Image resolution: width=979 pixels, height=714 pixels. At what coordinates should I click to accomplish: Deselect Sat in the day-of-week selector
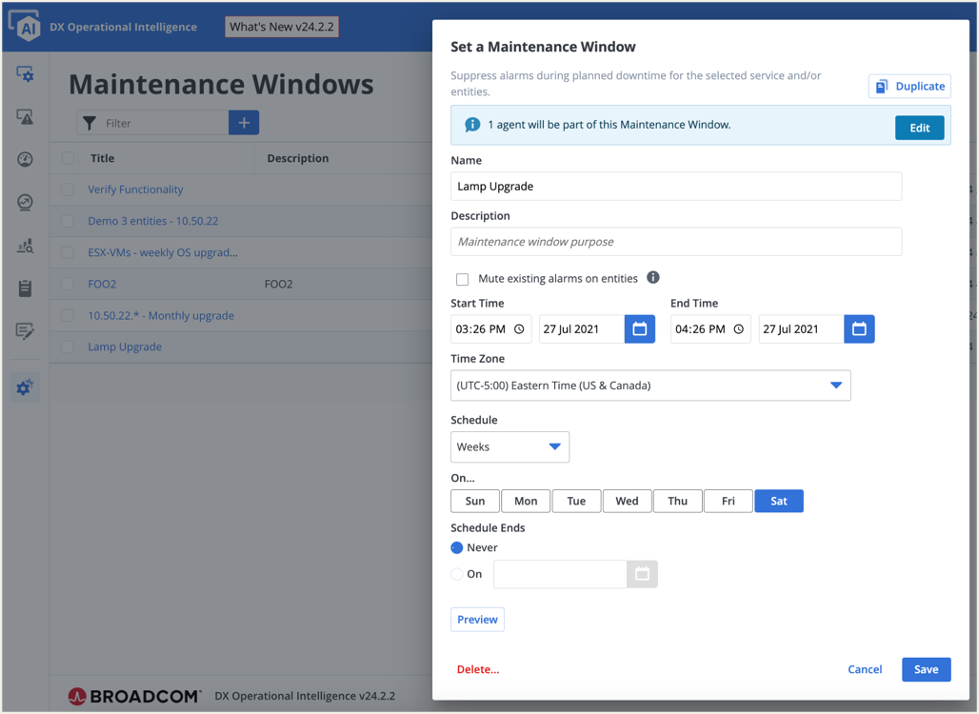click(778, 500)
